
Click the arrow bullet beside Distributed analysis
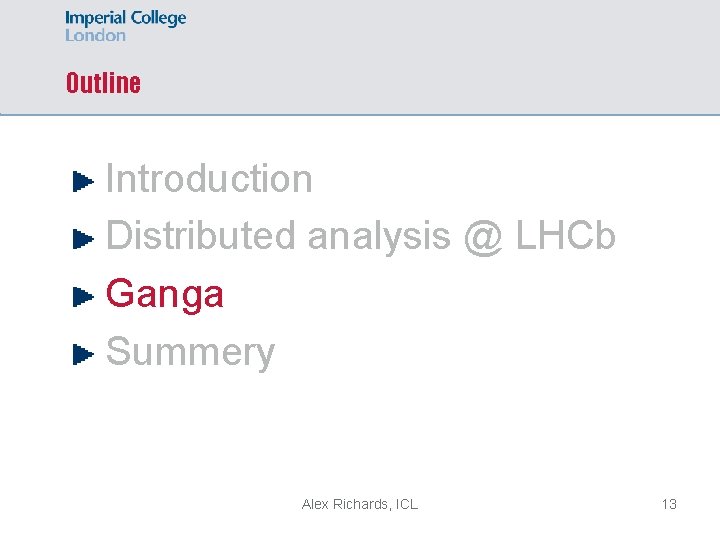[83, 239]
